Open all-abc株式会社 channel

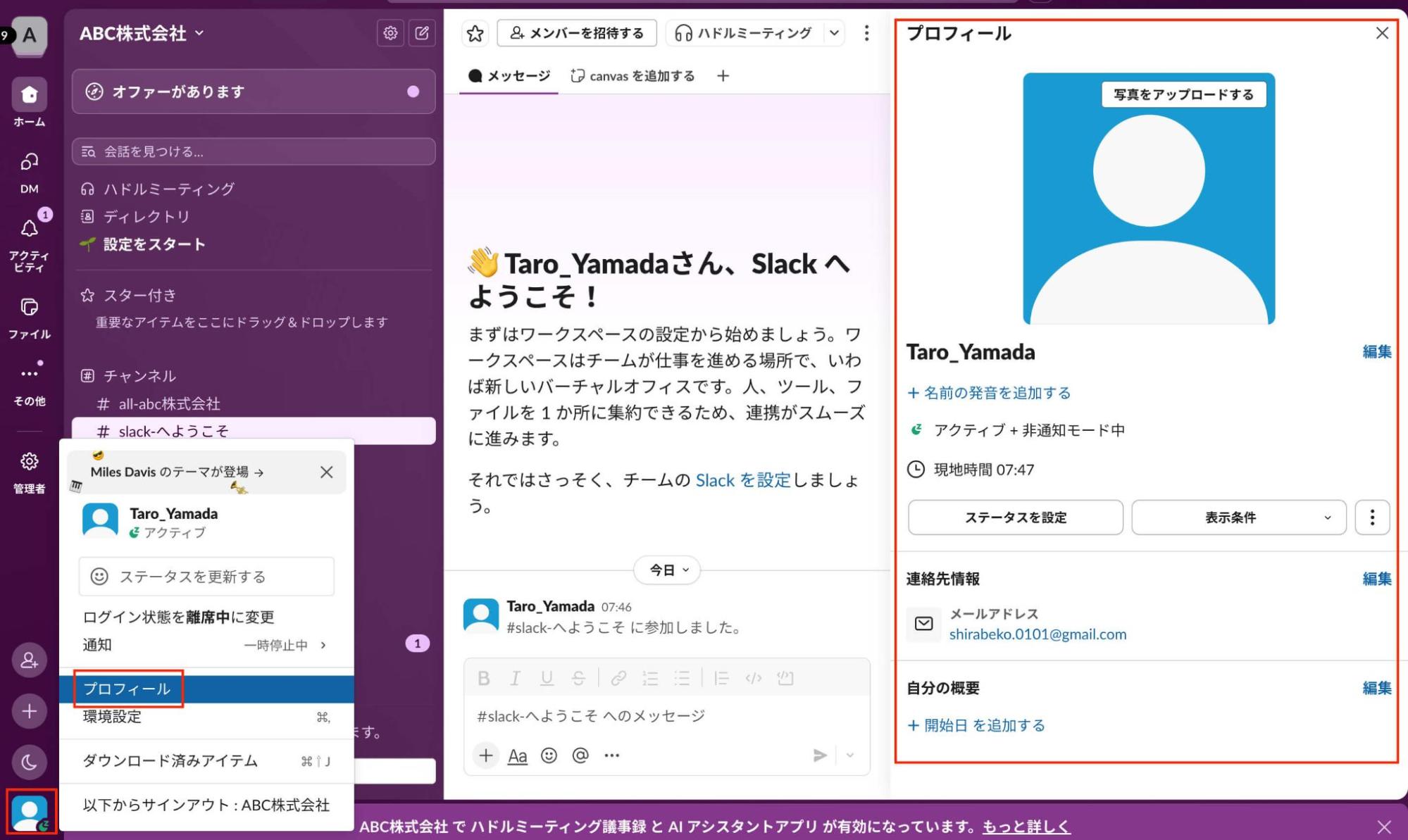point(254,404)
